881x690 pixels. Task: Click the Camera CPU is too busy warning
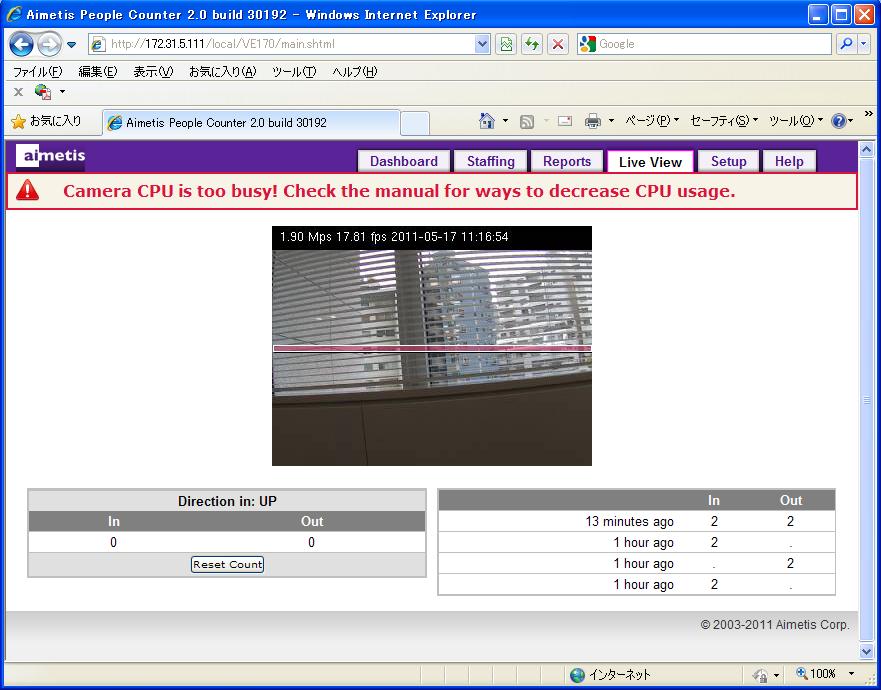click(x=399, y=191)
